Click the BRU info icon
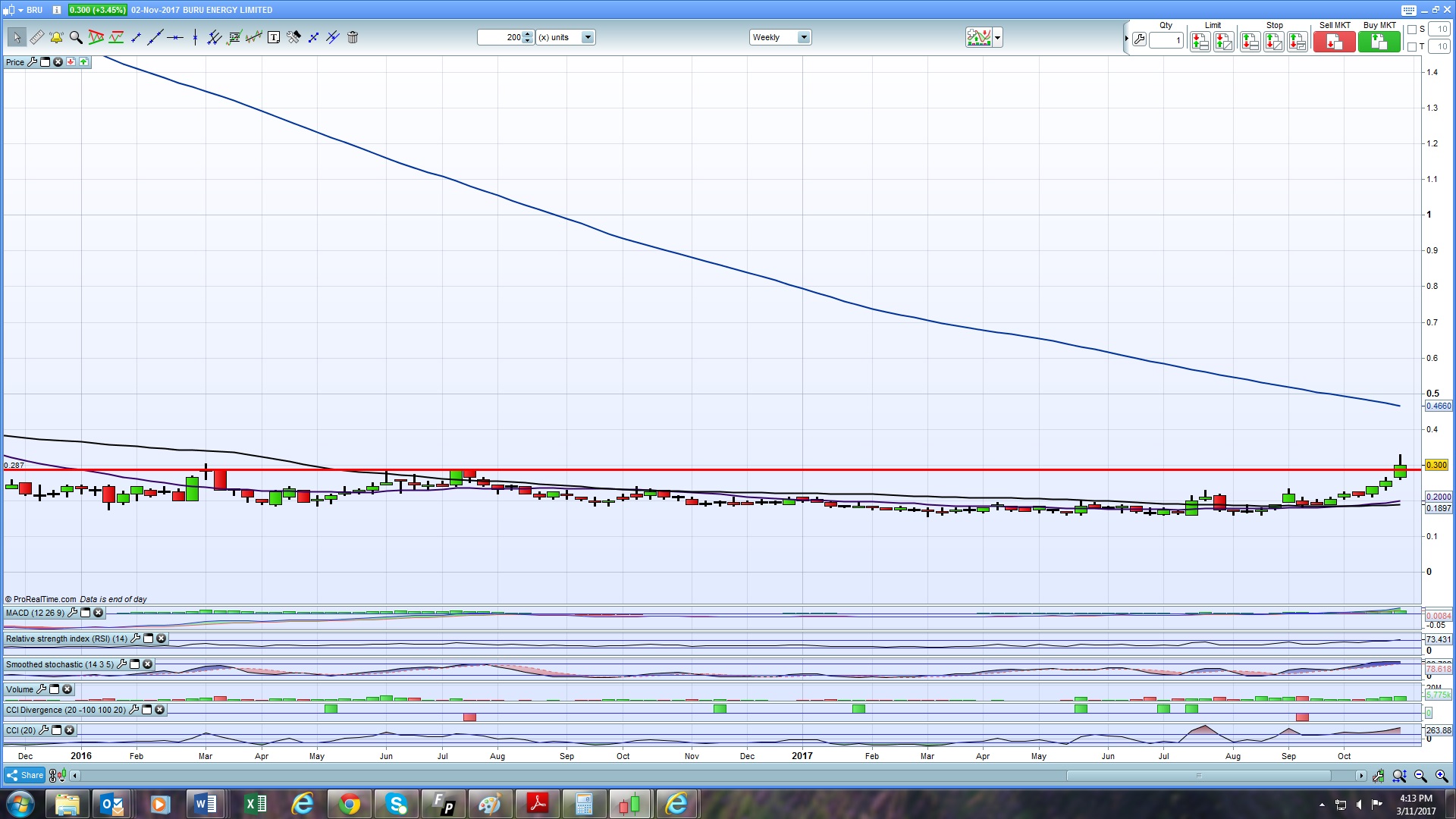Image resolution: width=1456 pixels, height=819 pixels. 56,10
